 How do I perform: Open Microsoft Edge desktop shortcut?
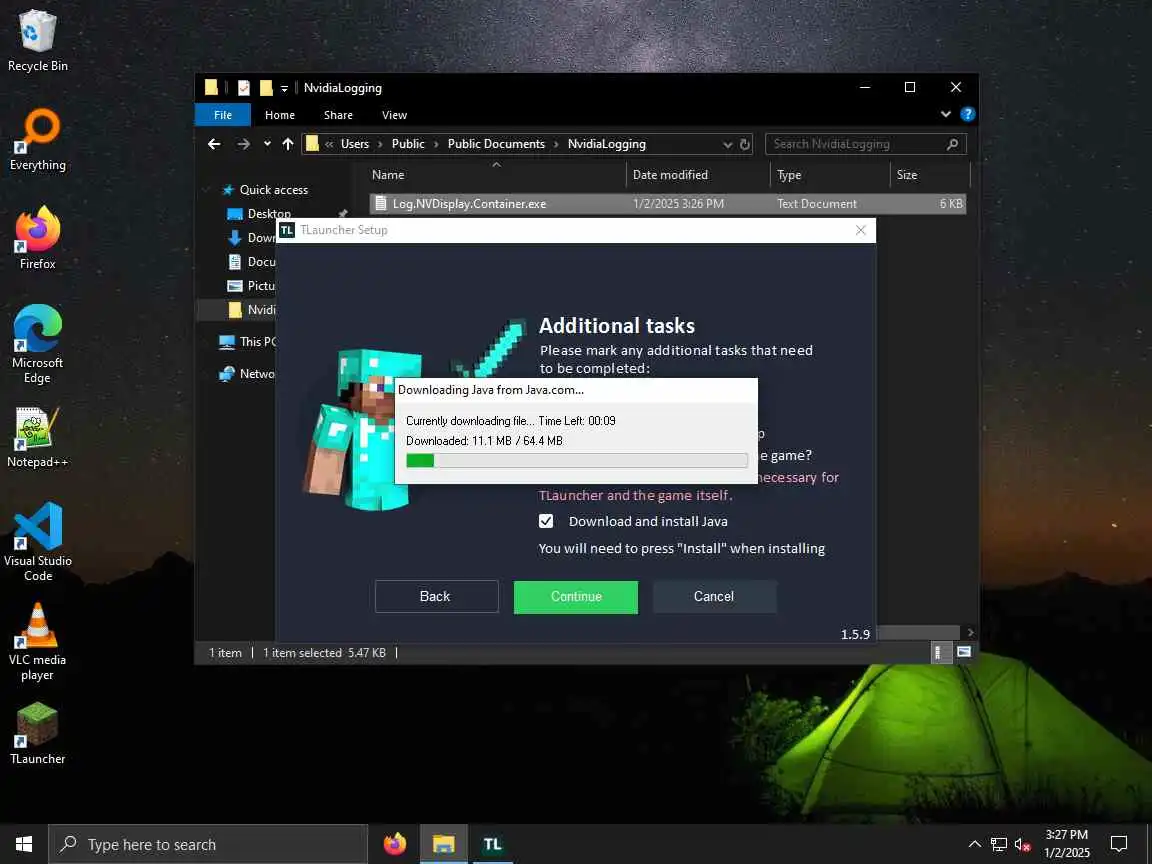point(37,344)
